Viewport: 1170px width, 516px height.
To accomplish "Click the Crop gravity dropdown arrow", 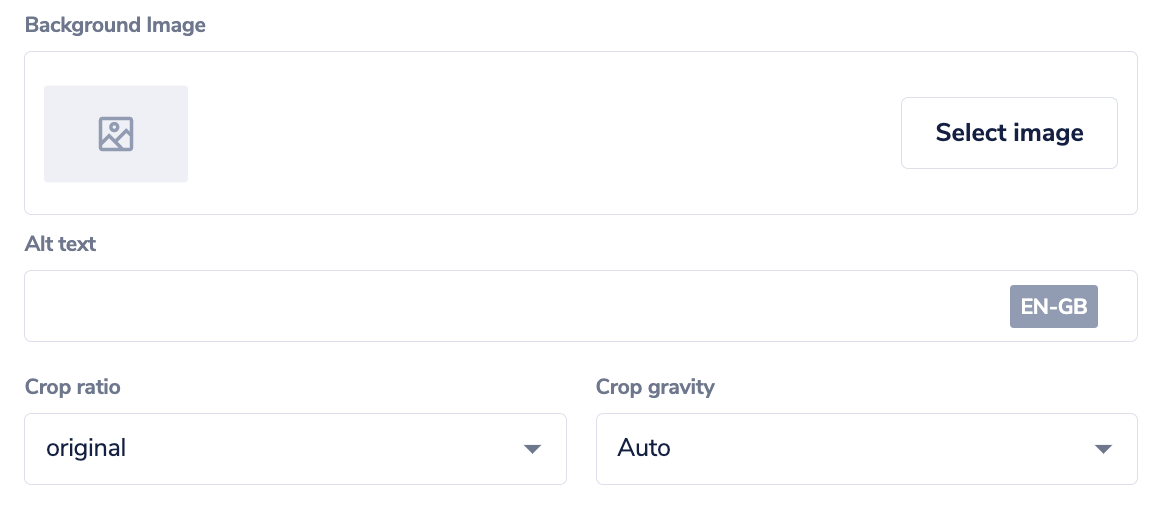I will click(1103, 449).
